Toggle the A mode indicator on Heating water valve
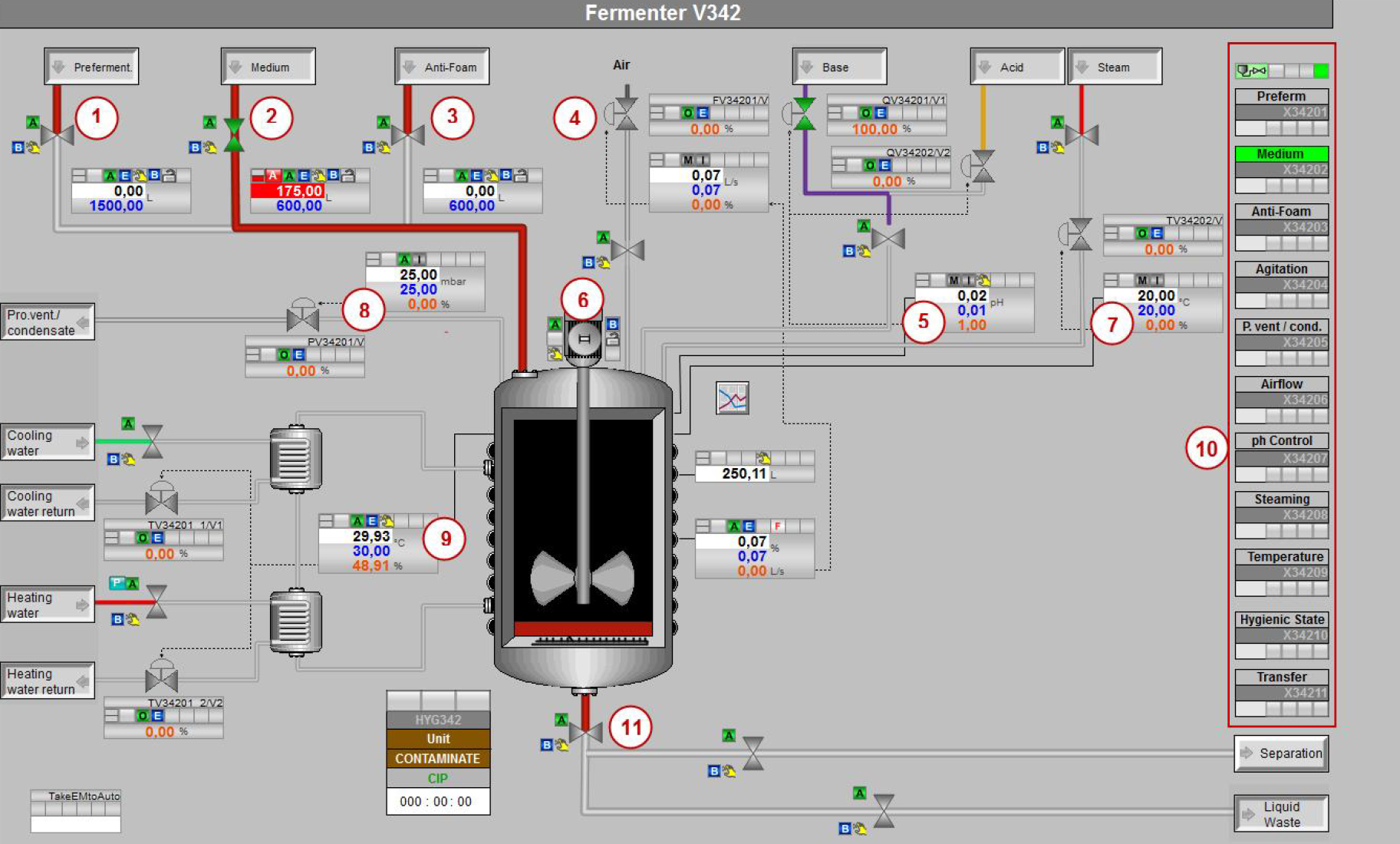The width and height of the screenshot is (1400, 844). (x=133, y=584)
